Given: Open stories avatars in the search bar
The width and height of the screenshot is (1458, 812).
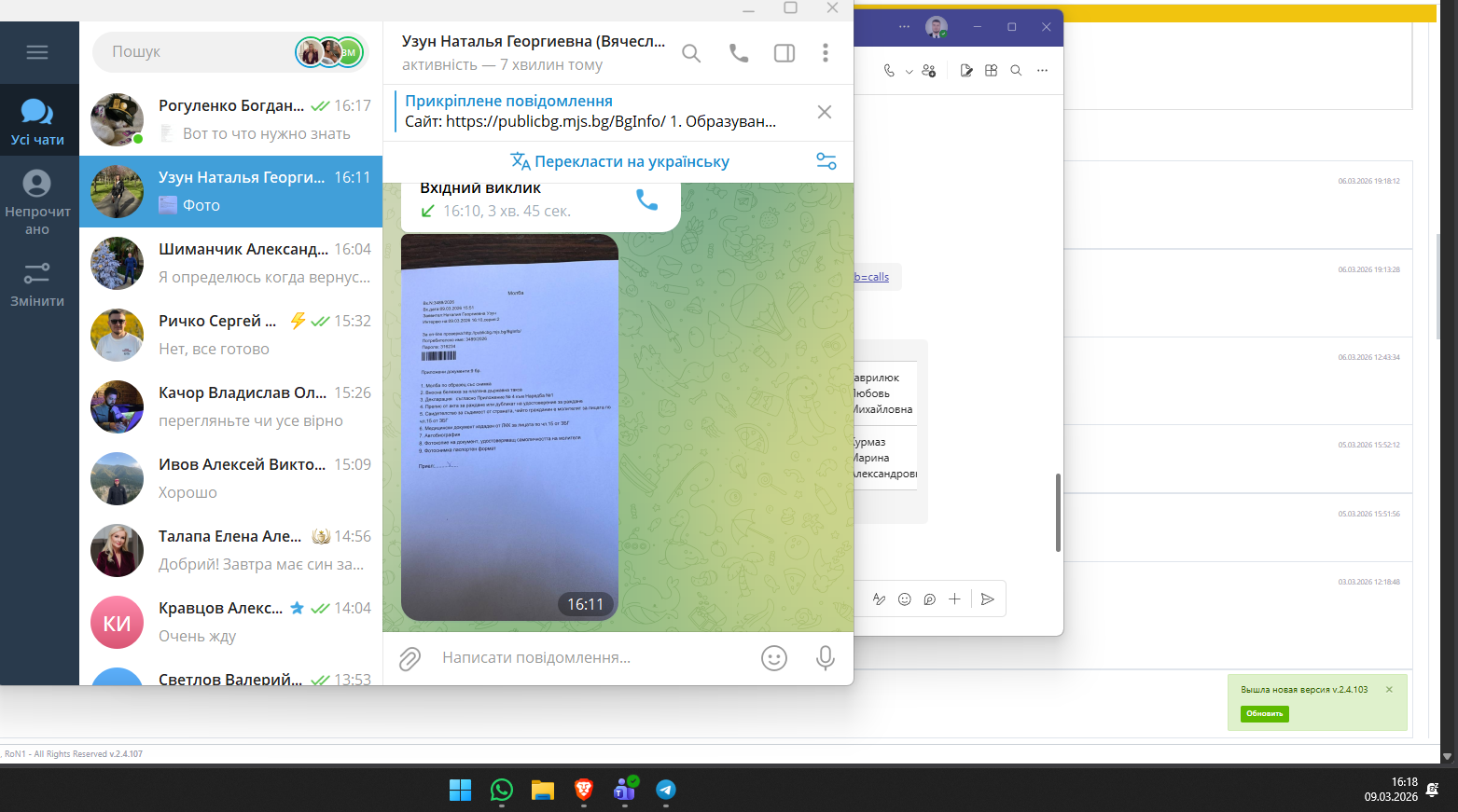Looking at the screenshot, I should tap(329, 52).
